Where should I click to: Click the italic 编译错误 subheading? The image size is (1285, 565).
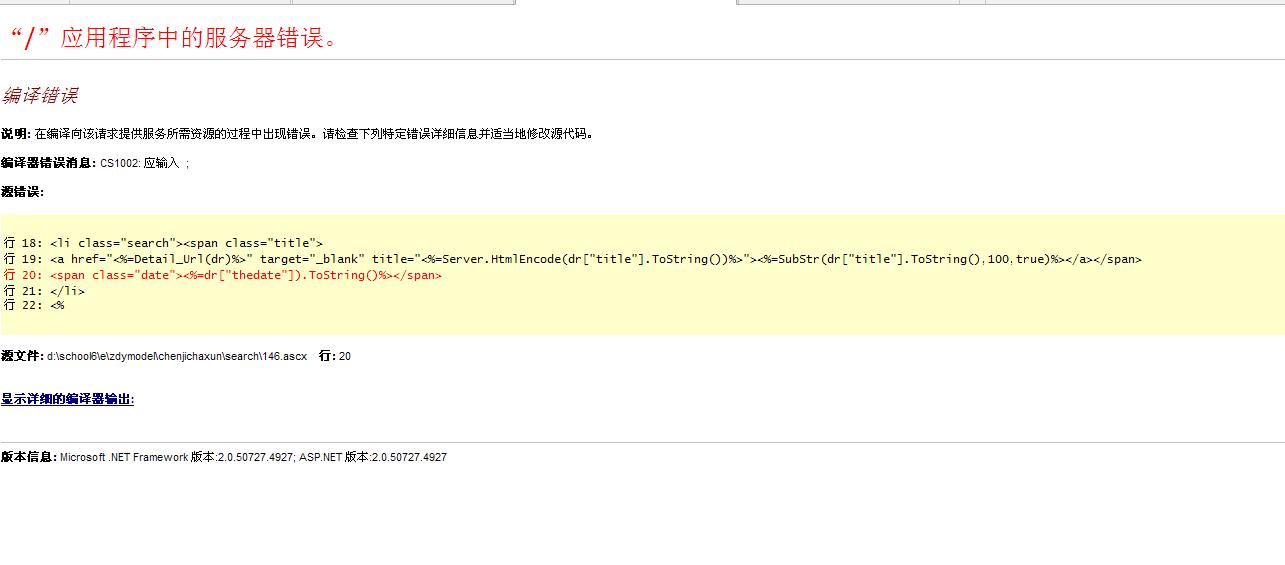click(x=40, y=96)
